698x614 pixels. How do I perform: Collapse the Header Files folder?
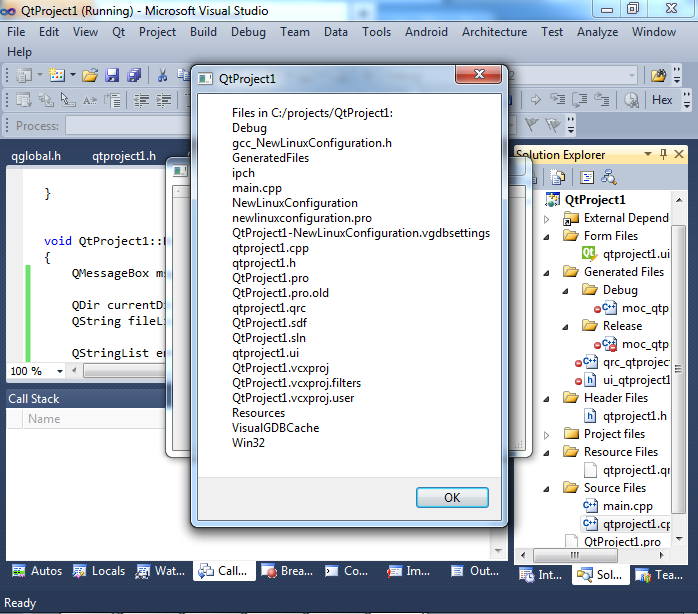[546, 399]
